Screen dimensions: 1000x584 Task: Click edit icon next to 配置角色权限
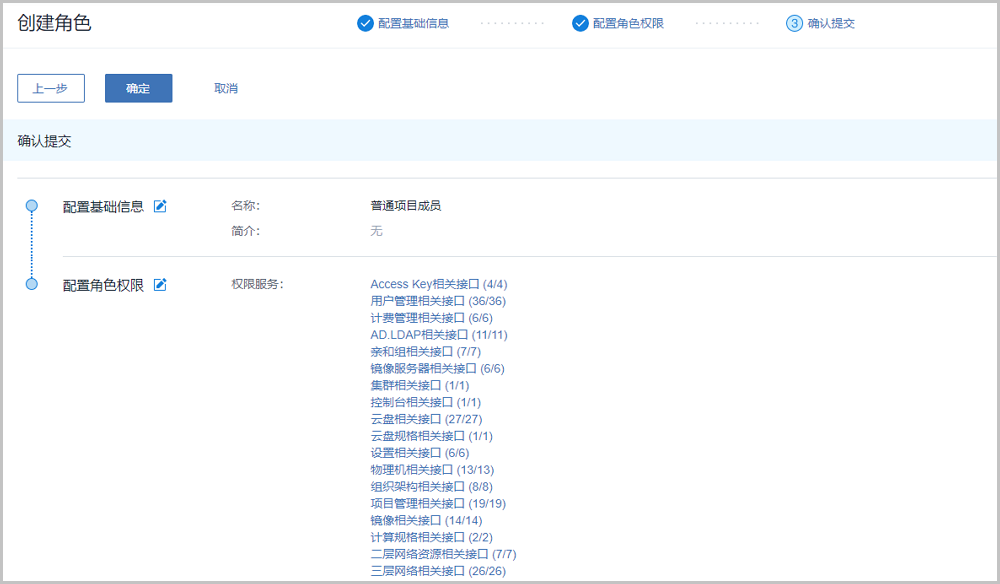click(x=160, y=285)
